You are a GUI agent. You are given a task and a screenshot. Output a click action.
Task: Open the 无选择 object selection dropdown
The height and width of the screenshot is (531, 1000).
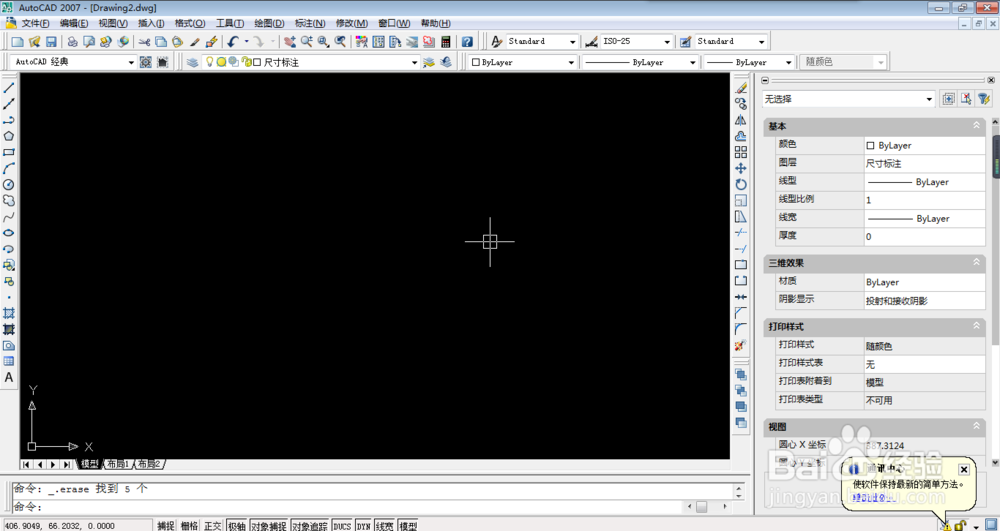tap(848, 99)
